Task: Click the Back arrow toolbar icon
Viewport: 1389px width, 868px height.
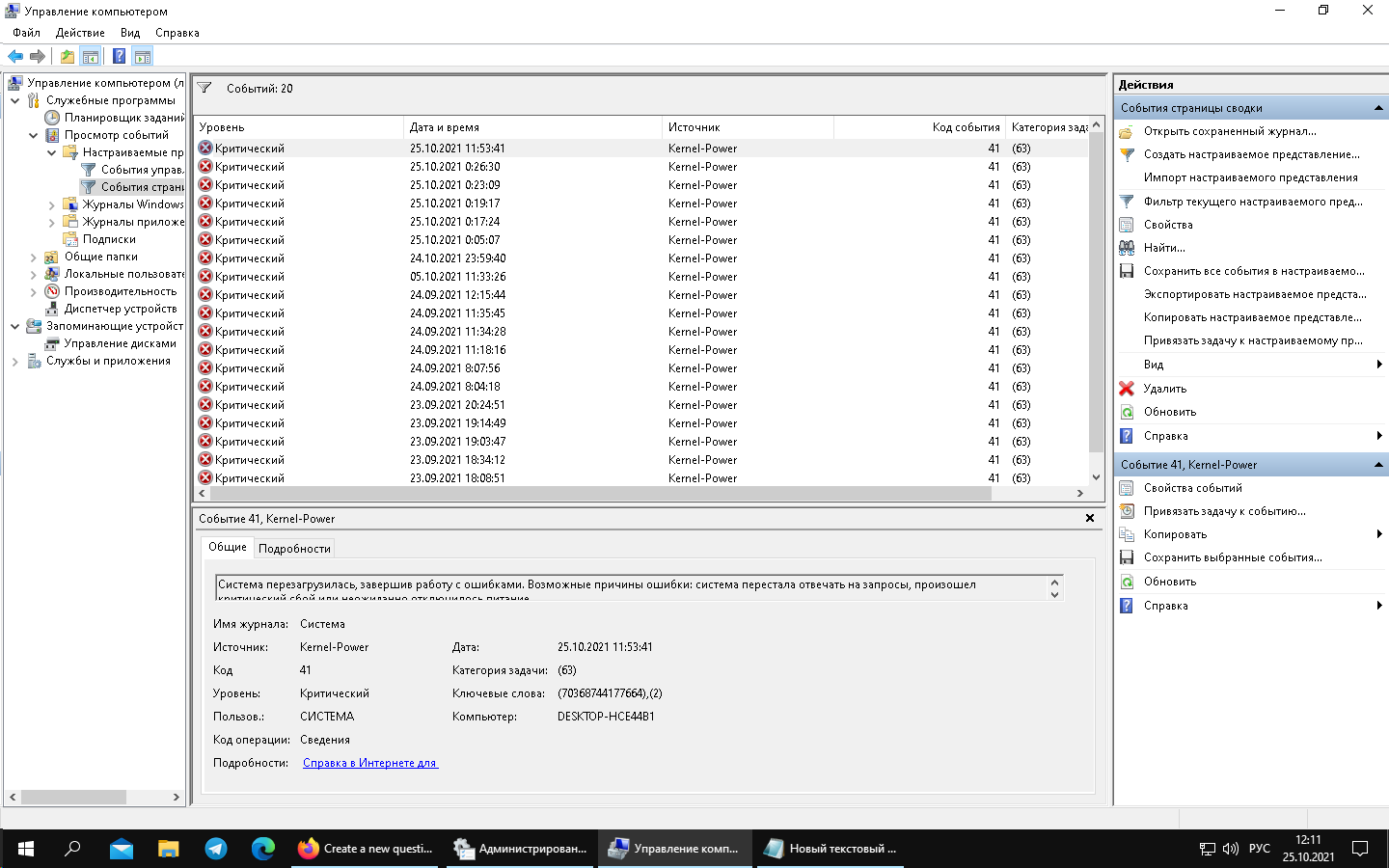Action: click(15, 57)
